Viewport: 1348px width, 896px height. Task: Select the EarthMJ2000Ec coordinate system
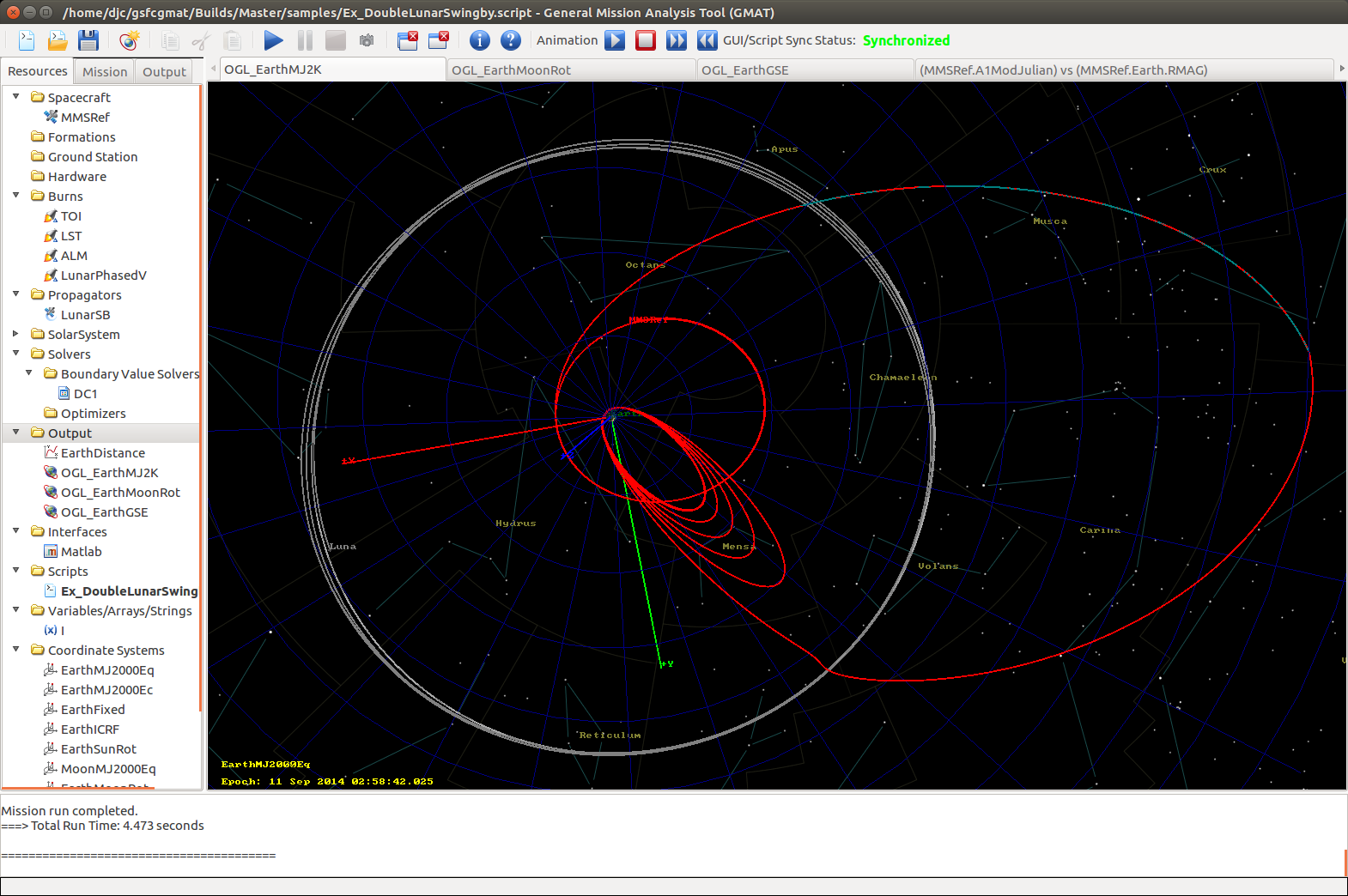[x=98, y=690]
